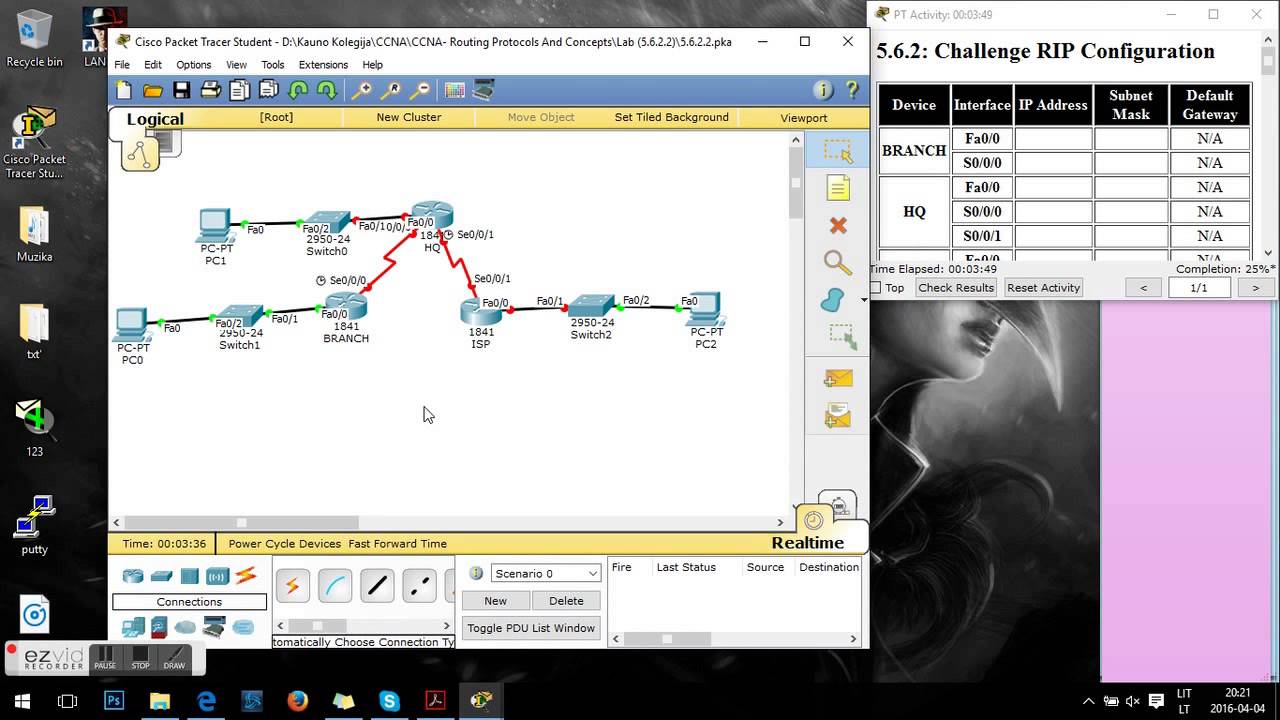1280x720 pixels.
Task: Click the Viewport button
Action: (803, 117)
